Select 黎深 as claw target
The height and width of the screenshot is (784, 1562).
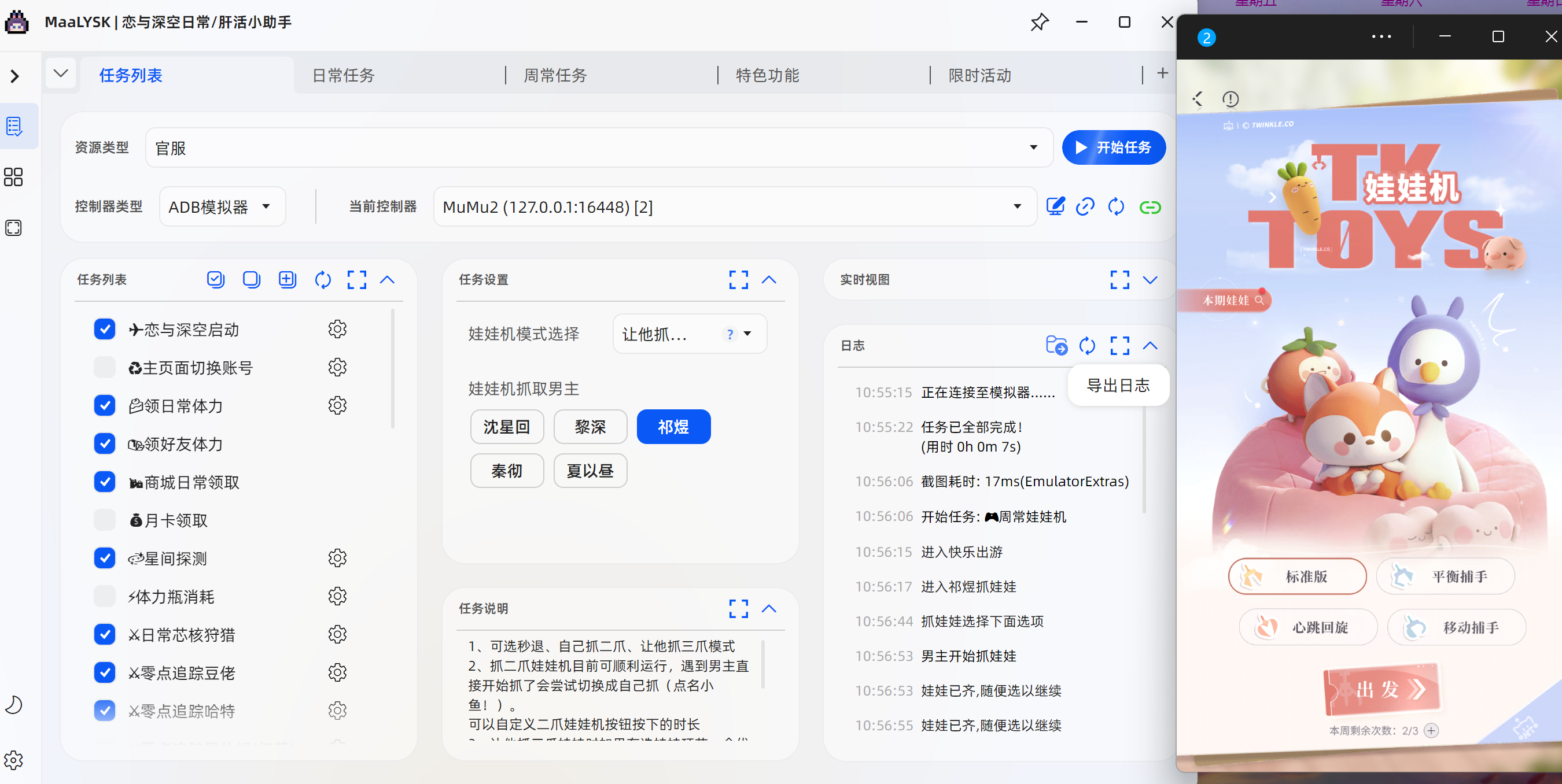[590, 427]
